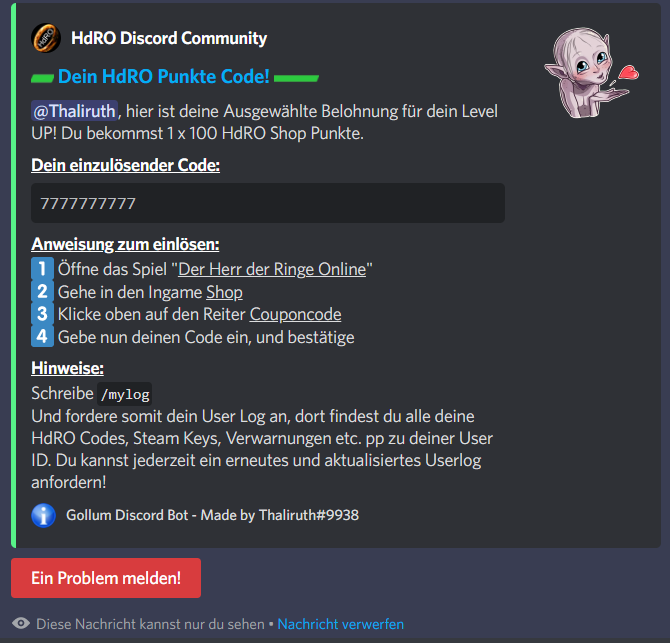Click the eye icon beside visibility notice
This screenshot has height=643, width=670.
(21, 624)
